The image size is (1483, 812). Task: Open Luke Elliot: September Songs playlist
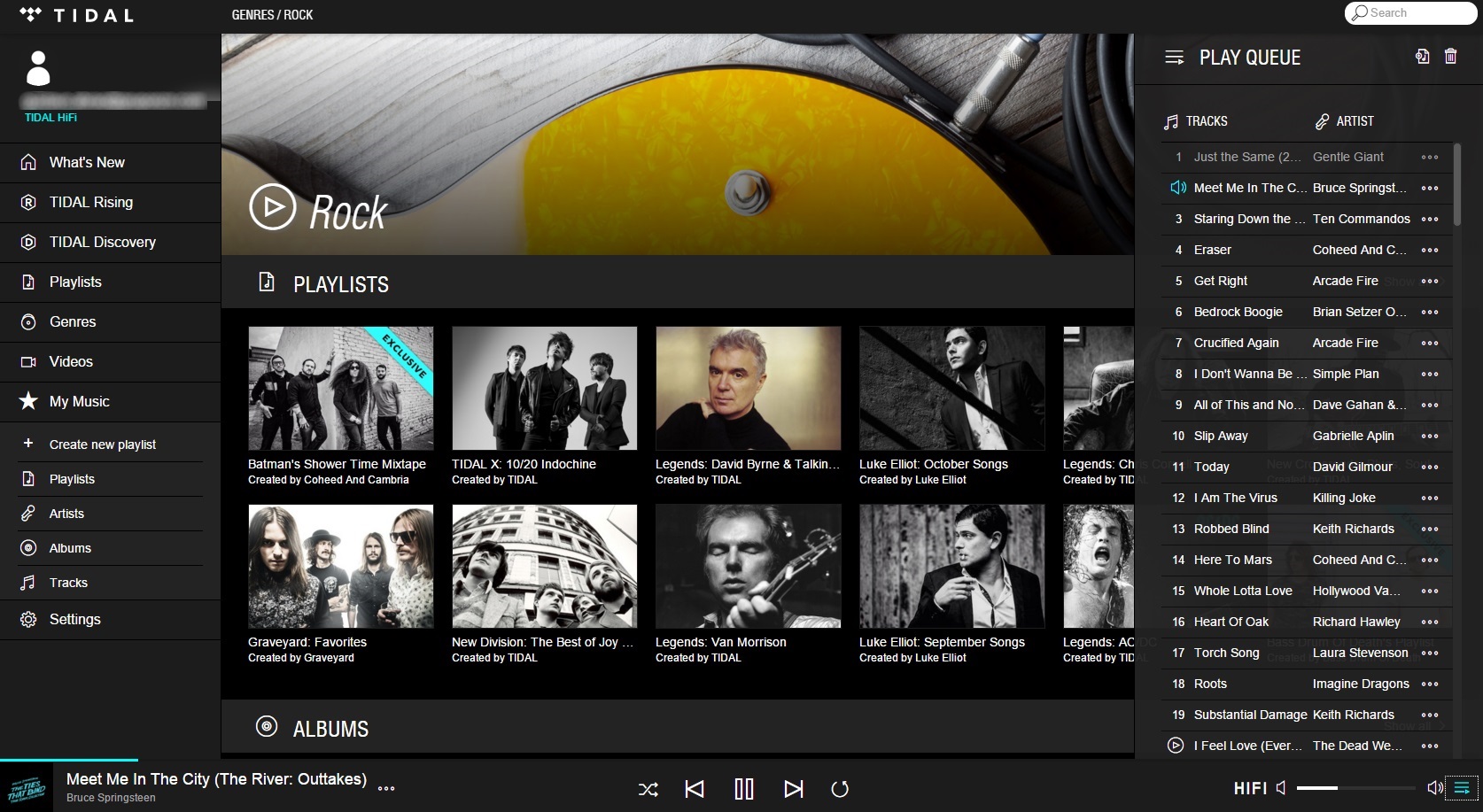(952, 566)
